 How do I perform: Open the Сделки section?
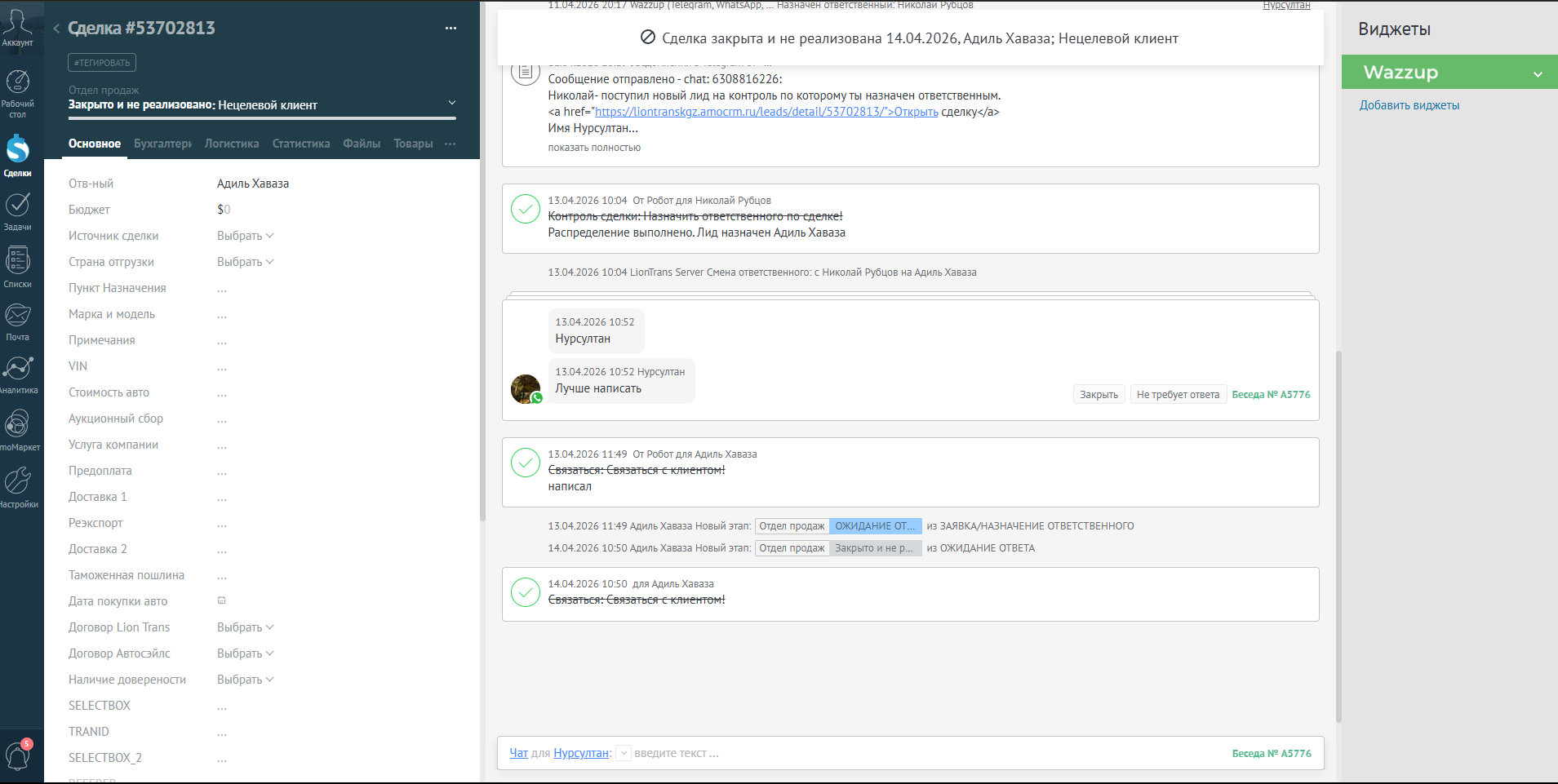tap(17, 156)
